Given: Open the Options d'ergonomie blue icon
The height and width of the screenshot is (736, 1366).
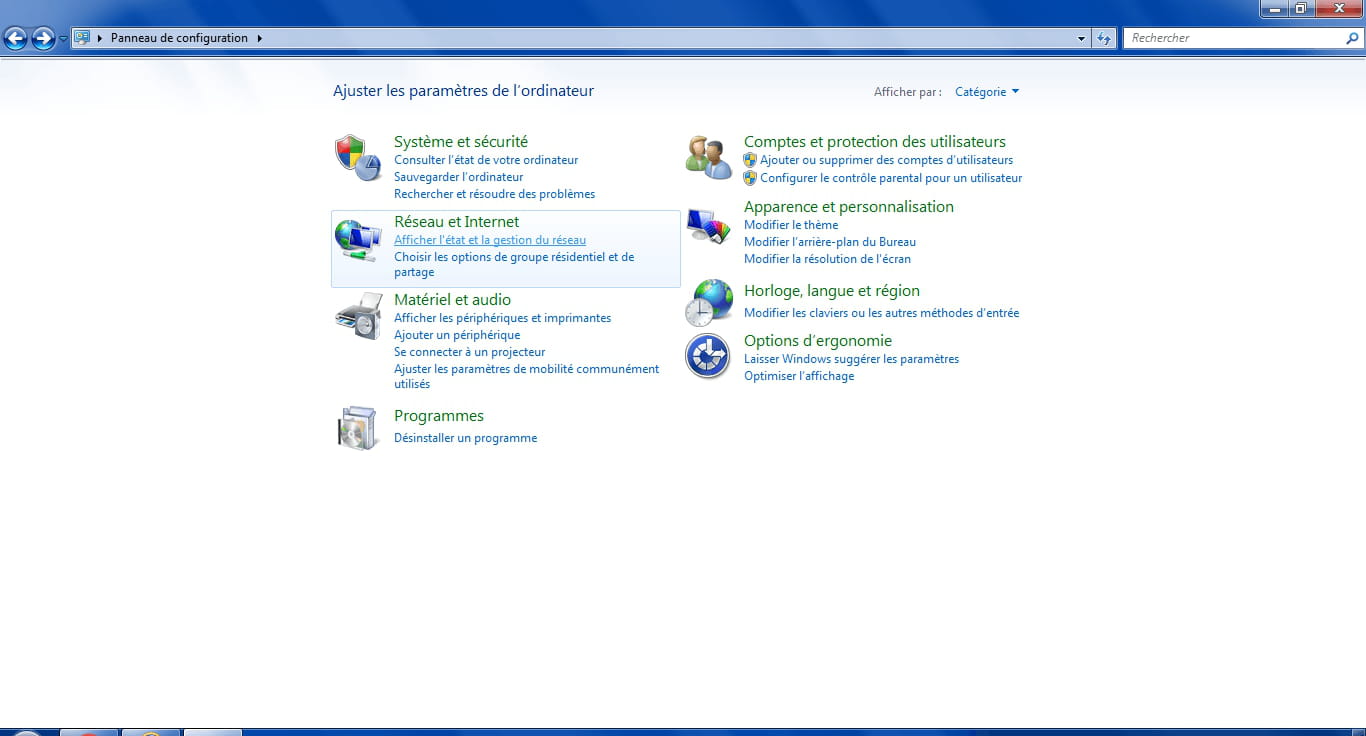Looking at the screenshot, I should point(708,356).
